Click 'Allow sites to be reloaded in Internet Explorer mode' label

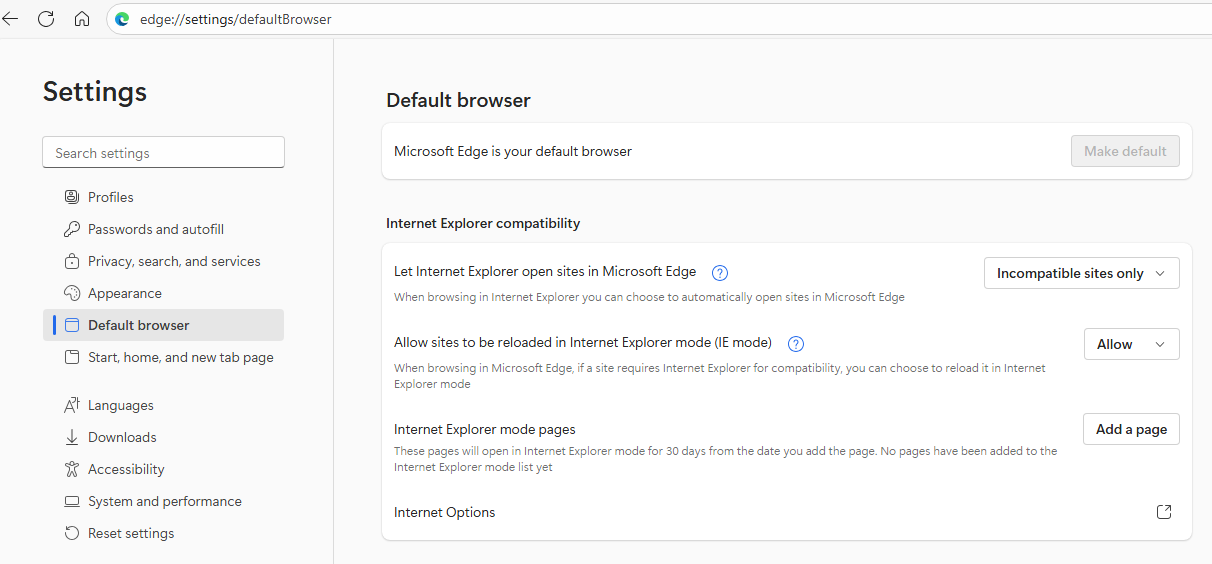point(583,343)
